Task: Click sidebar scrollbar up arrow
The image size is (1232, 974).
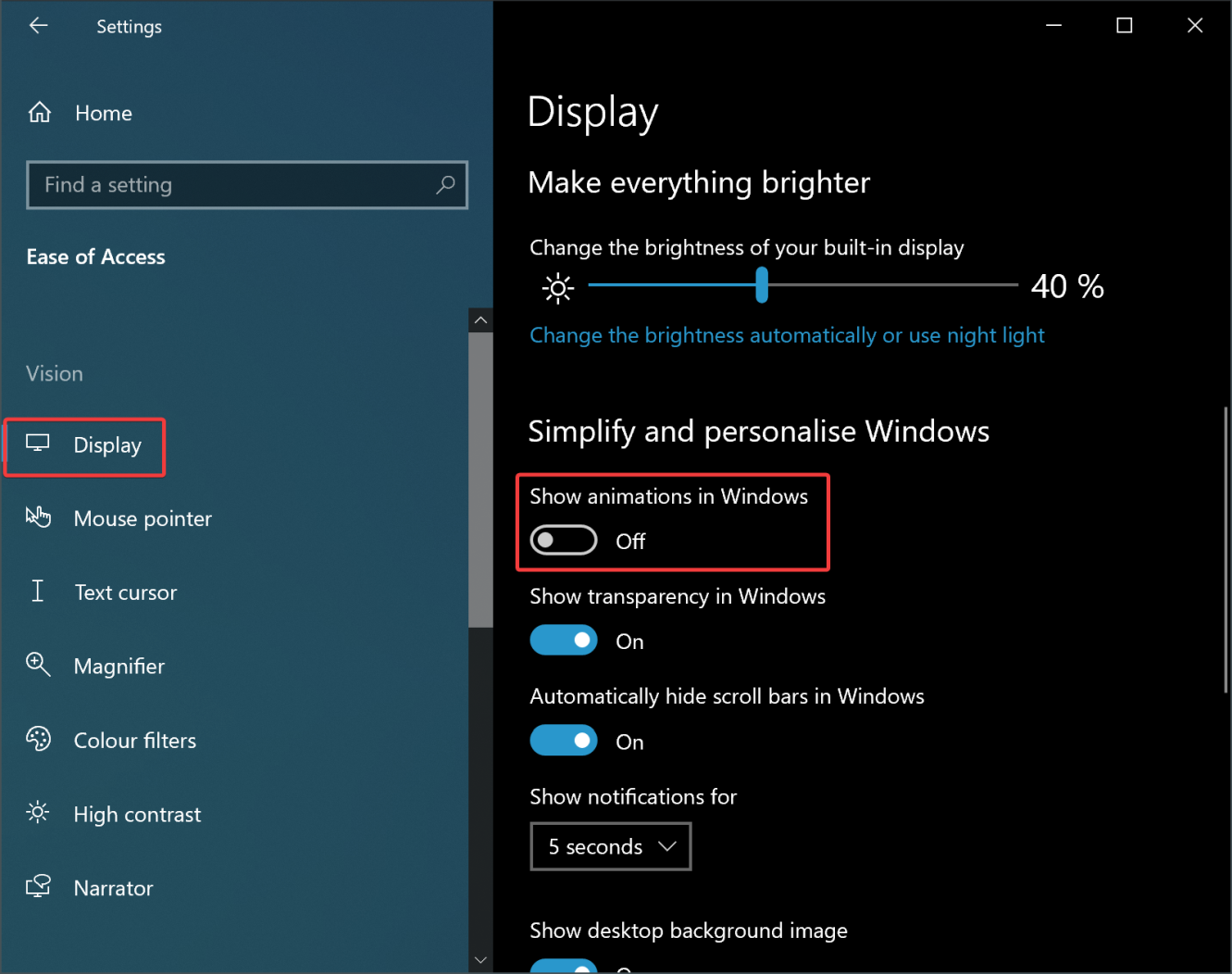Action: tap(480, 320)
